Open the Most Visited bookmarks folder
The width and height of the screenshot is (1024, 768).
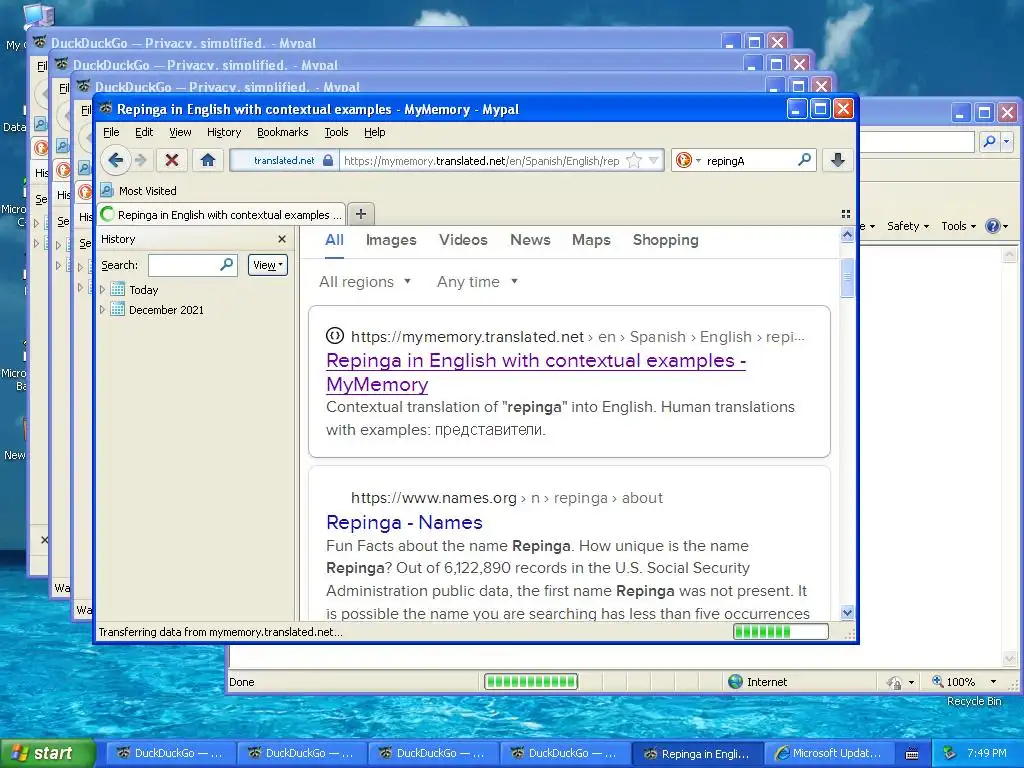[x=138, y=191]
